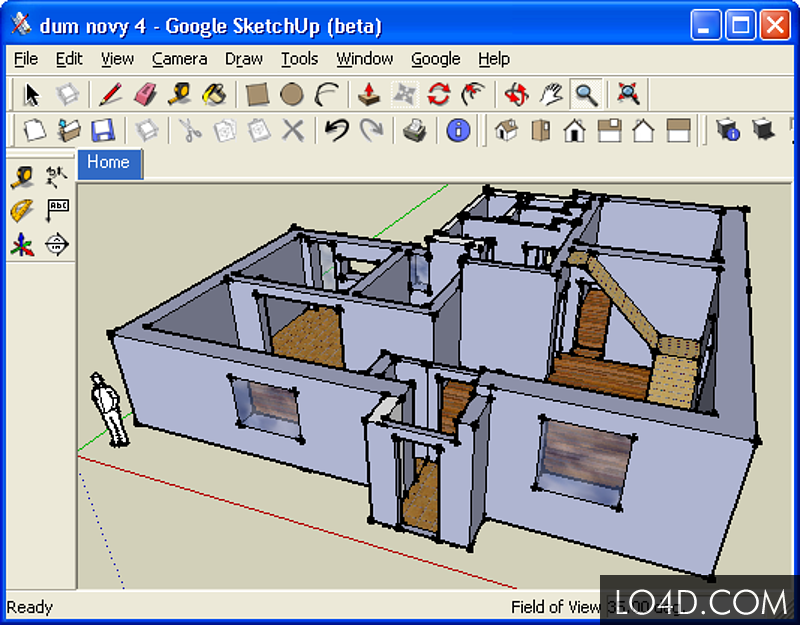Select the Axes tool
800x625 pixels.
pos(20,243)
